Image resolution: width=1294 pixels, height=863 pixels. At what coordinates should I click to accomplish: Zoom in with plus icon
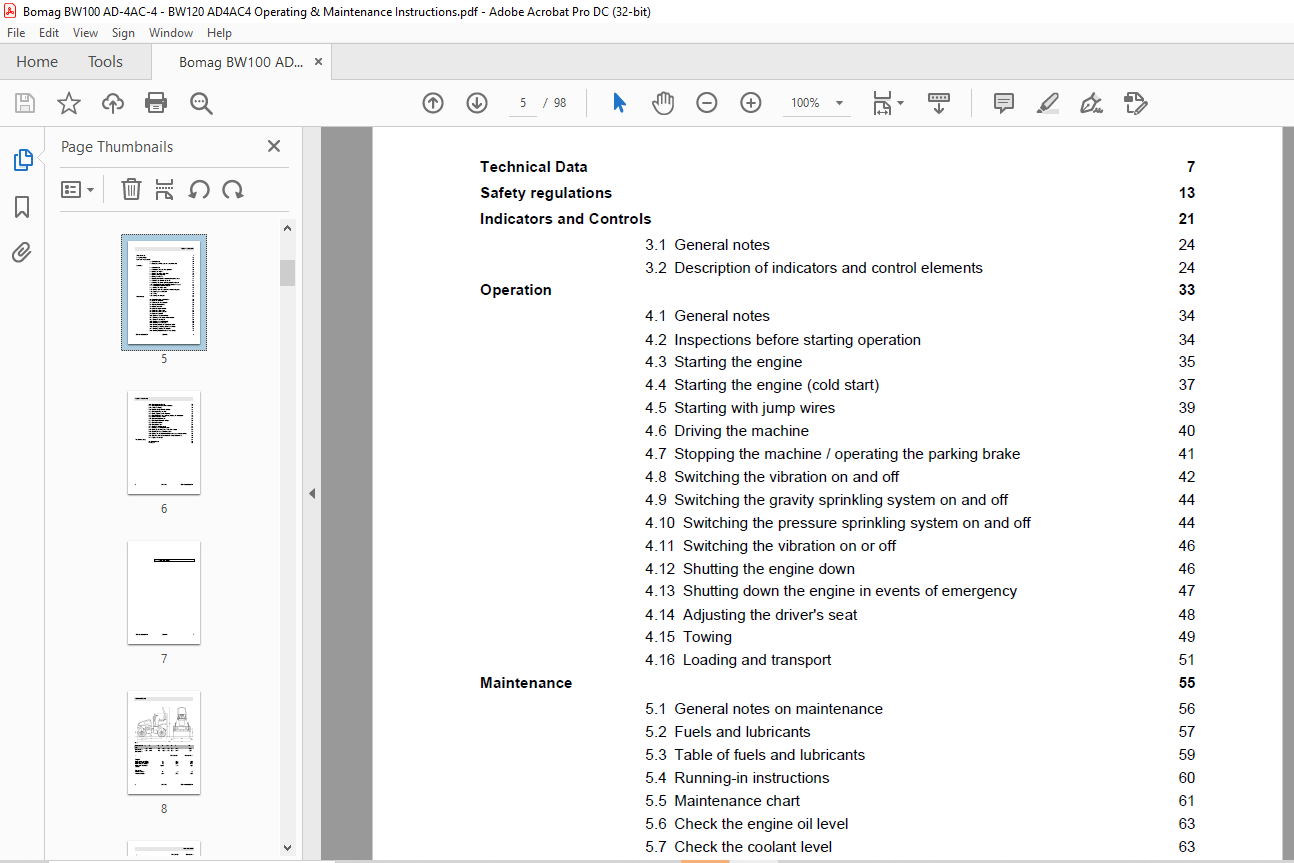(751, 103)
